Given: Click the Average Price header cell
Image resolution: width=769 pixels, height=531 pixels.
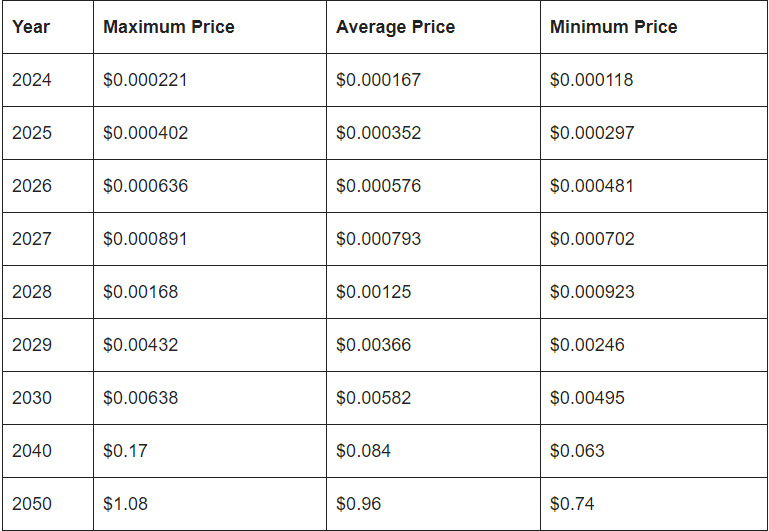Looking at the screenshot, I should pos(395,27).
